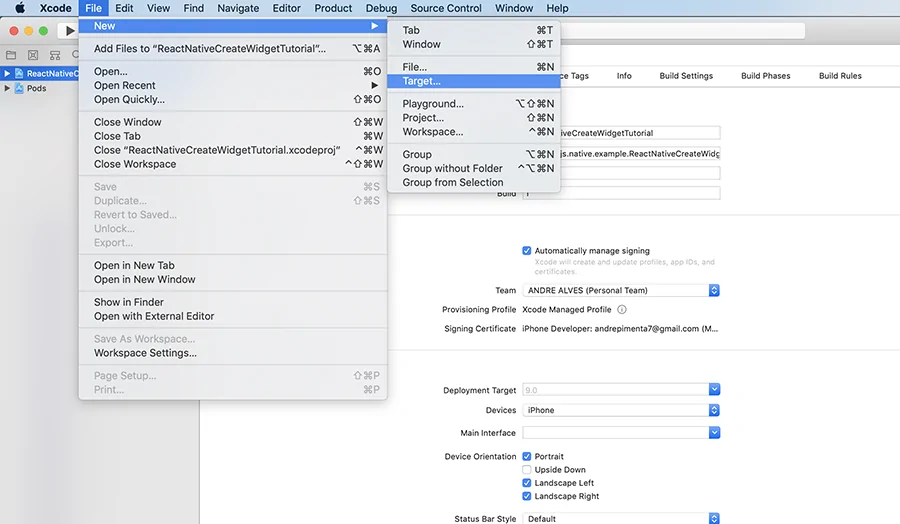
Task: Choose Open in New Window
Action: pos(232,280)
